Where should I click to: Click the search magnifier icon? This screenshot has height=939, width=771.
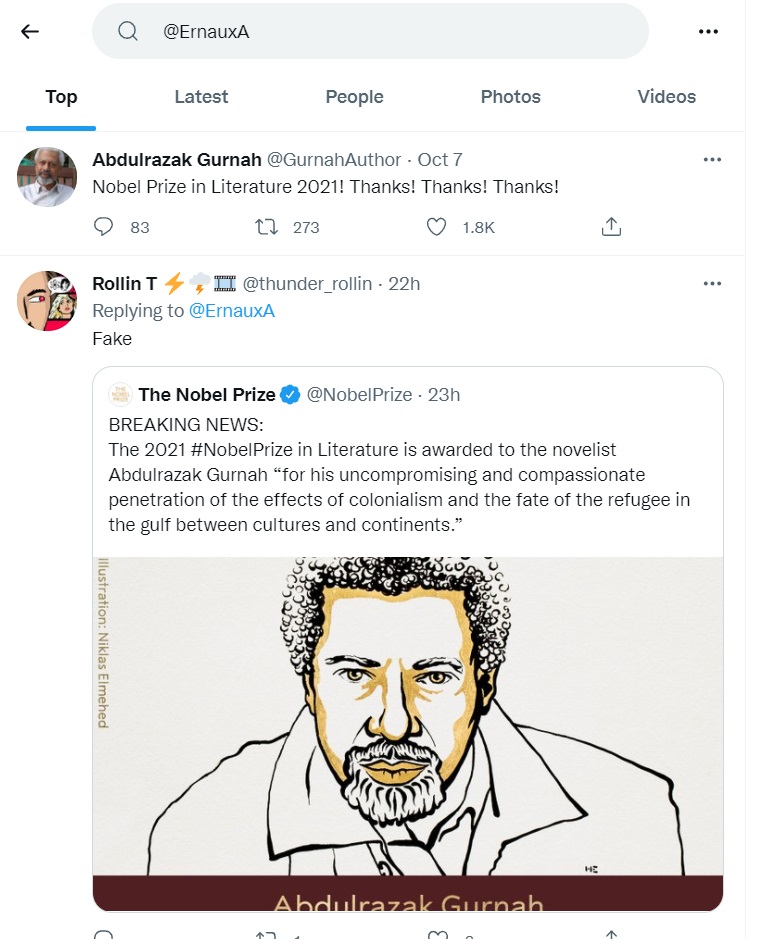pos(127,31)
